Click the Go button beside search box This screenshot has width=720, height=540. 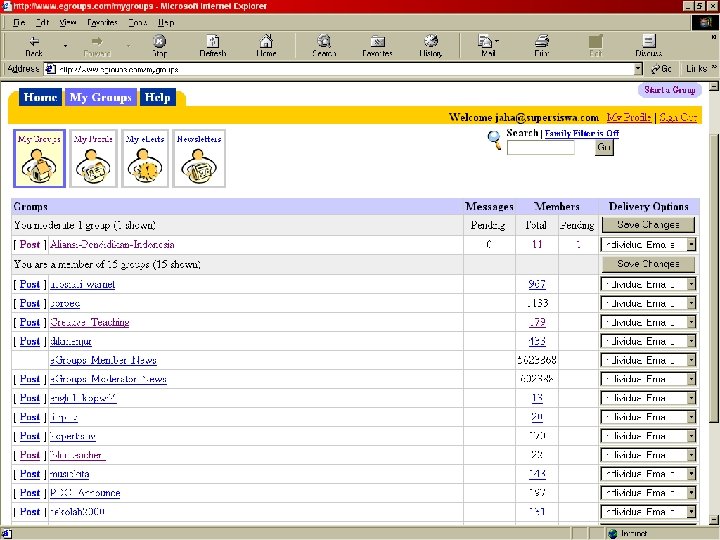tap(604, 147)
